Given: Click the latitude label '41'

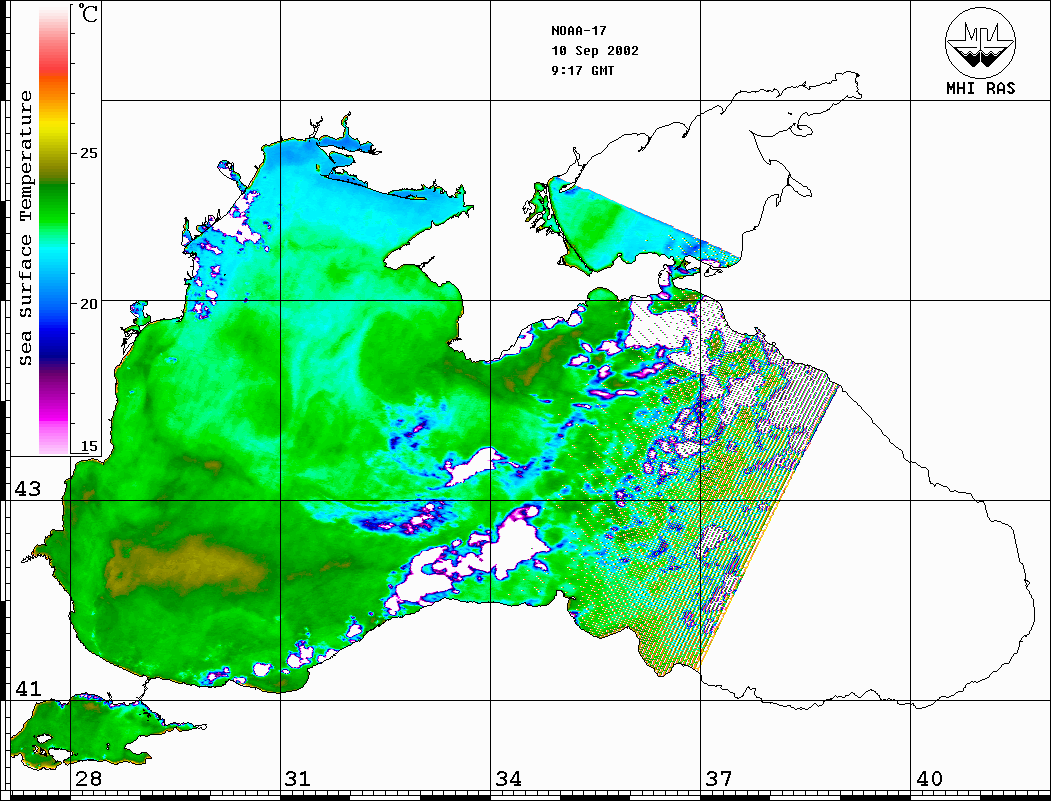Looking at the screenshot, I should tap(28, 689).
